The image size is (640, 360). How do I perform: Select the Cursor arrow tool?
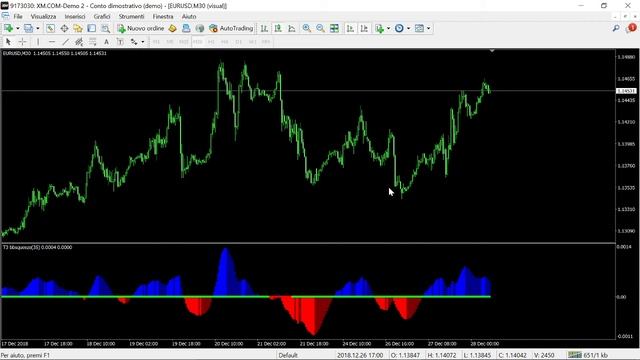point(8,42)
